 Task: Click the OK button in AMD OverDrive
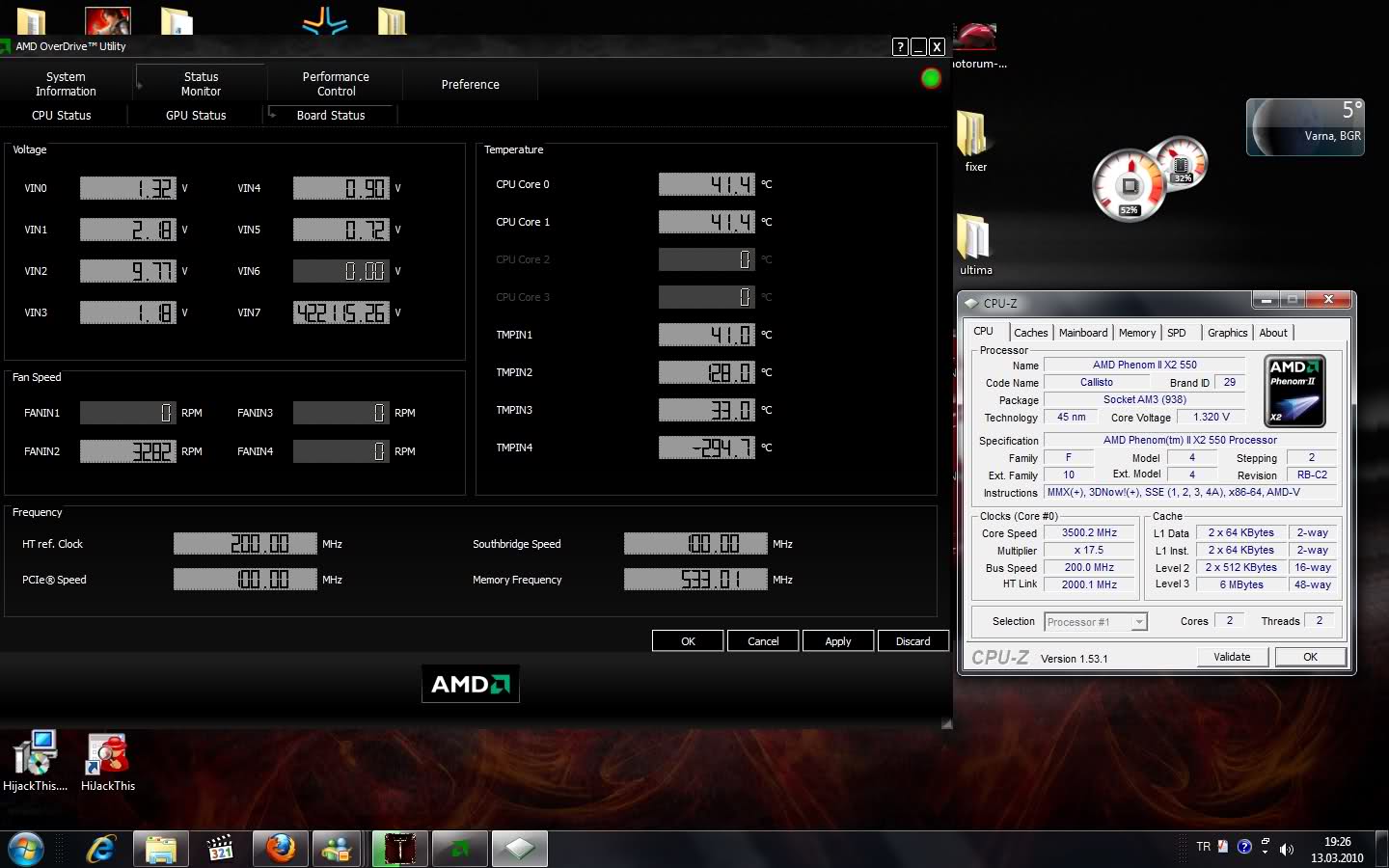click(x=688, y=640)
